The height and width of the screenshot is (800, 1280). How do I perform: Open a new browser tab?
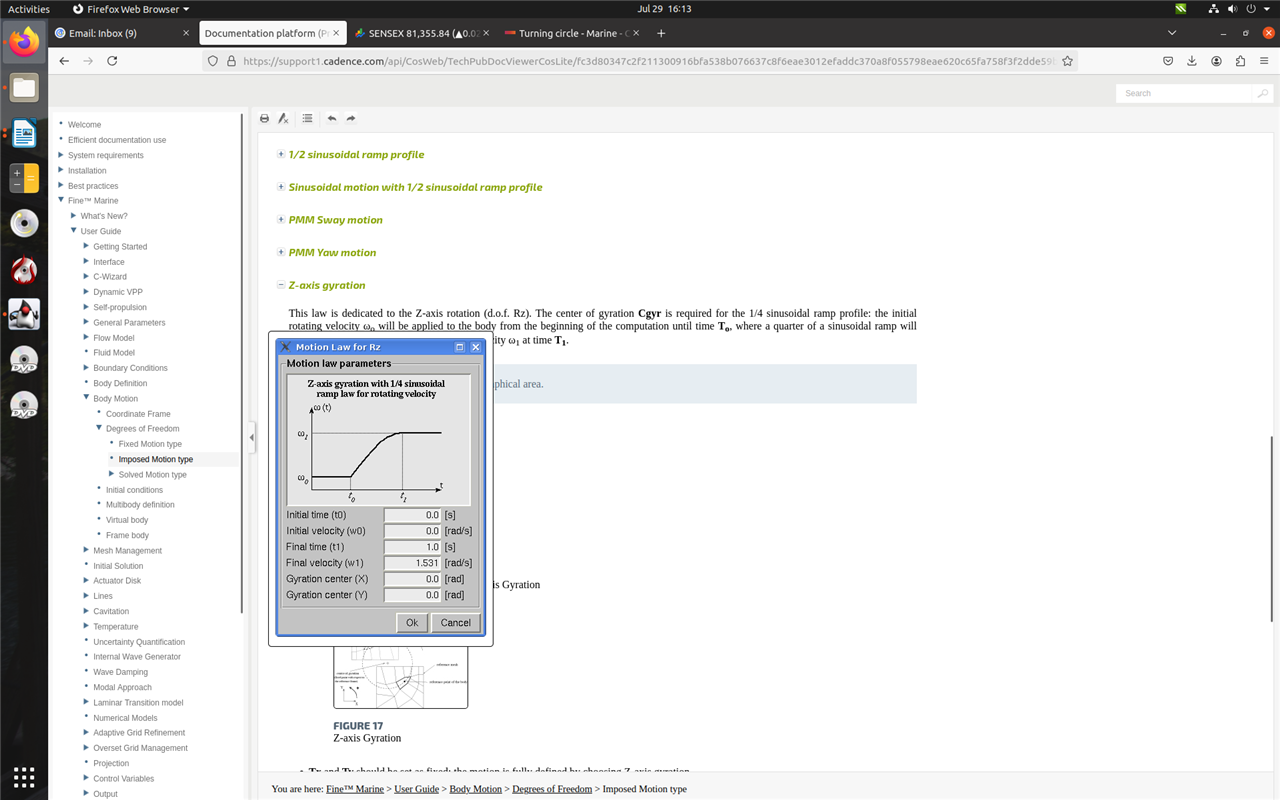[x=661, y=33]
